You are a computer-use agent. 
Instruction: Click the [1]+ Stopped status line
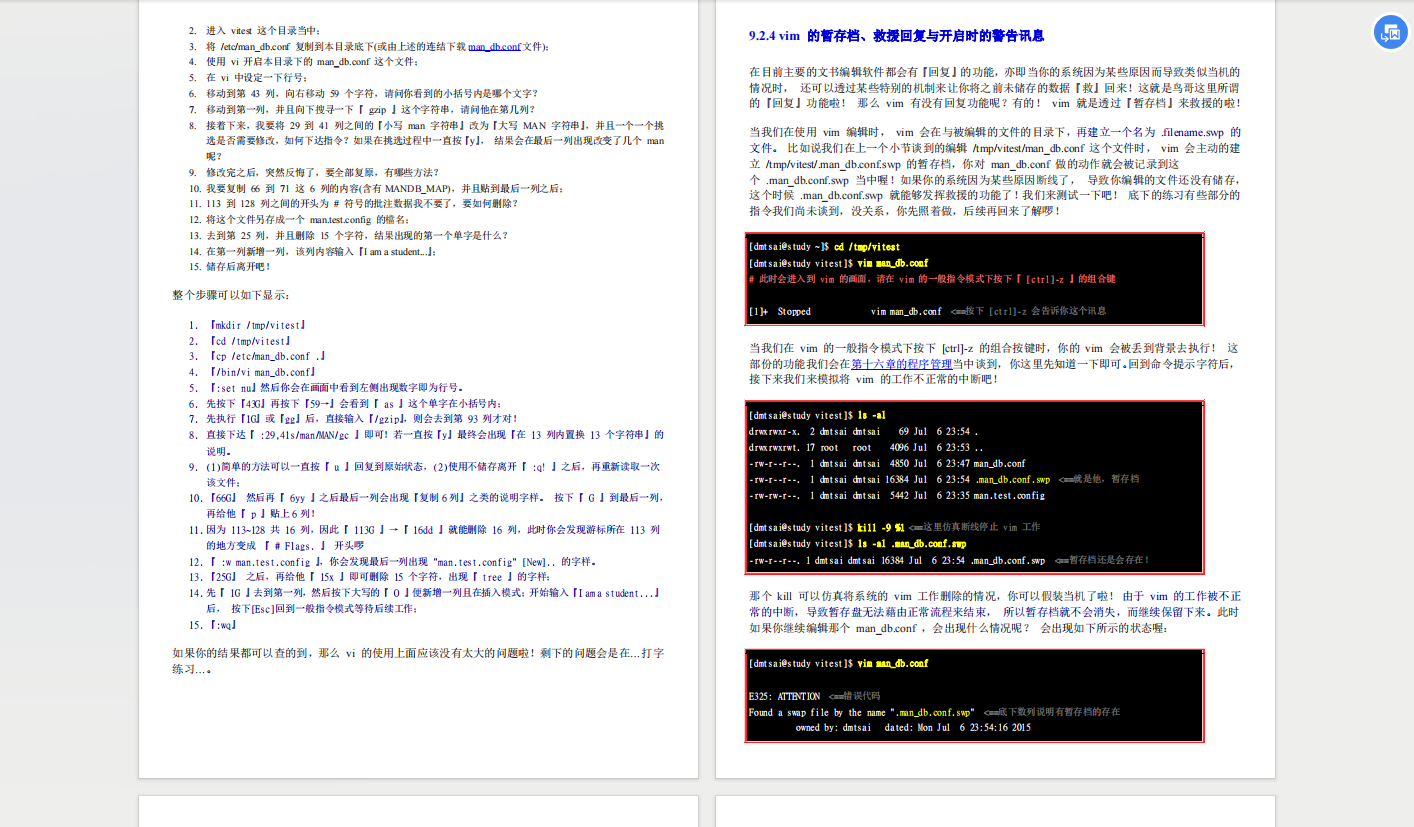[781, 311]
